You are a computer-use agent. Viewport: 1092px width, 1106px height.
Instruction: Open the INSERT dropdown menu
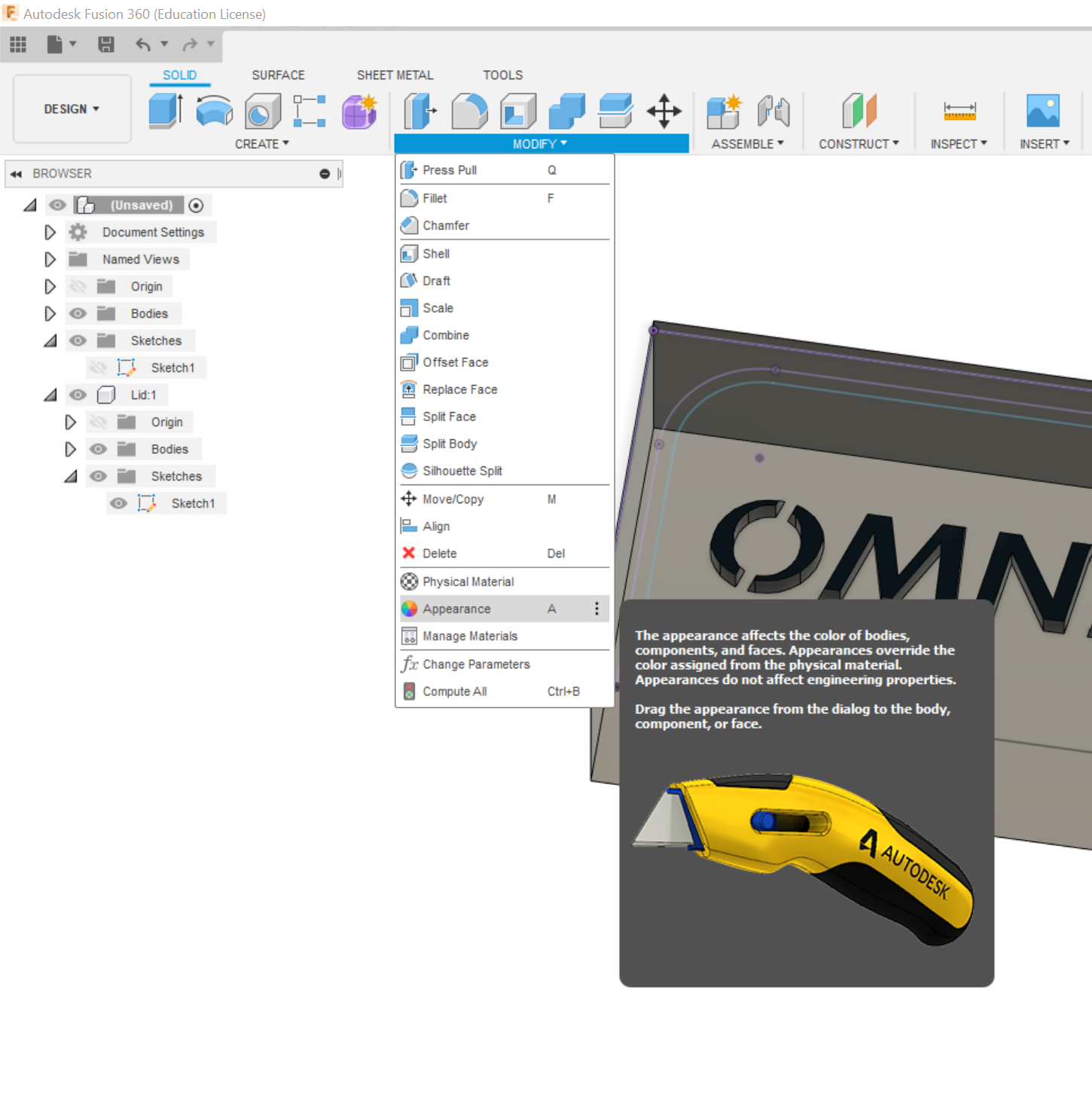click(x=1045, y=144)
